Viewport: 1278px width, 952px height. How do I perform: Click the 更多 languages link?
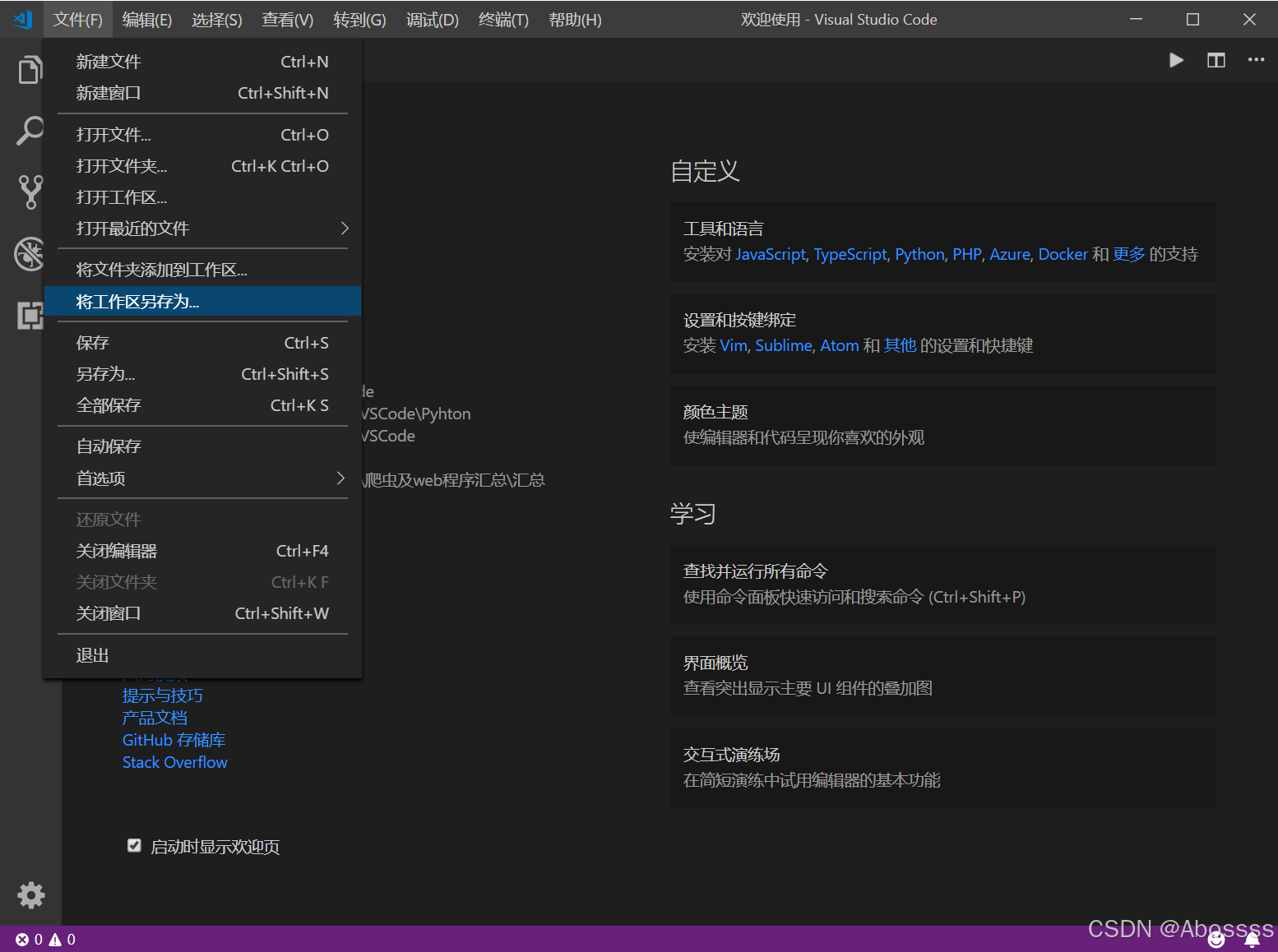(1129, 254)
